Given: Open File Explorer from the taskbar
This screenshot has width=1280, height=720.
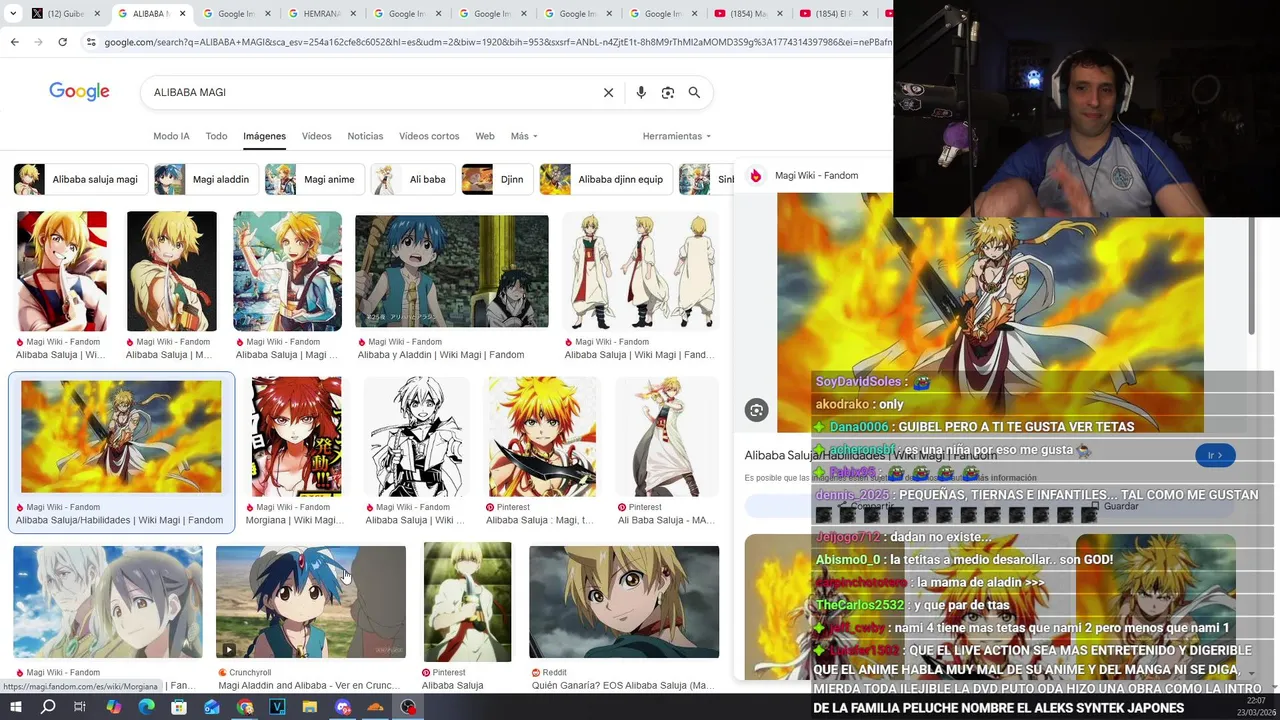Looking at the screenshot, I should coord(310,707).
